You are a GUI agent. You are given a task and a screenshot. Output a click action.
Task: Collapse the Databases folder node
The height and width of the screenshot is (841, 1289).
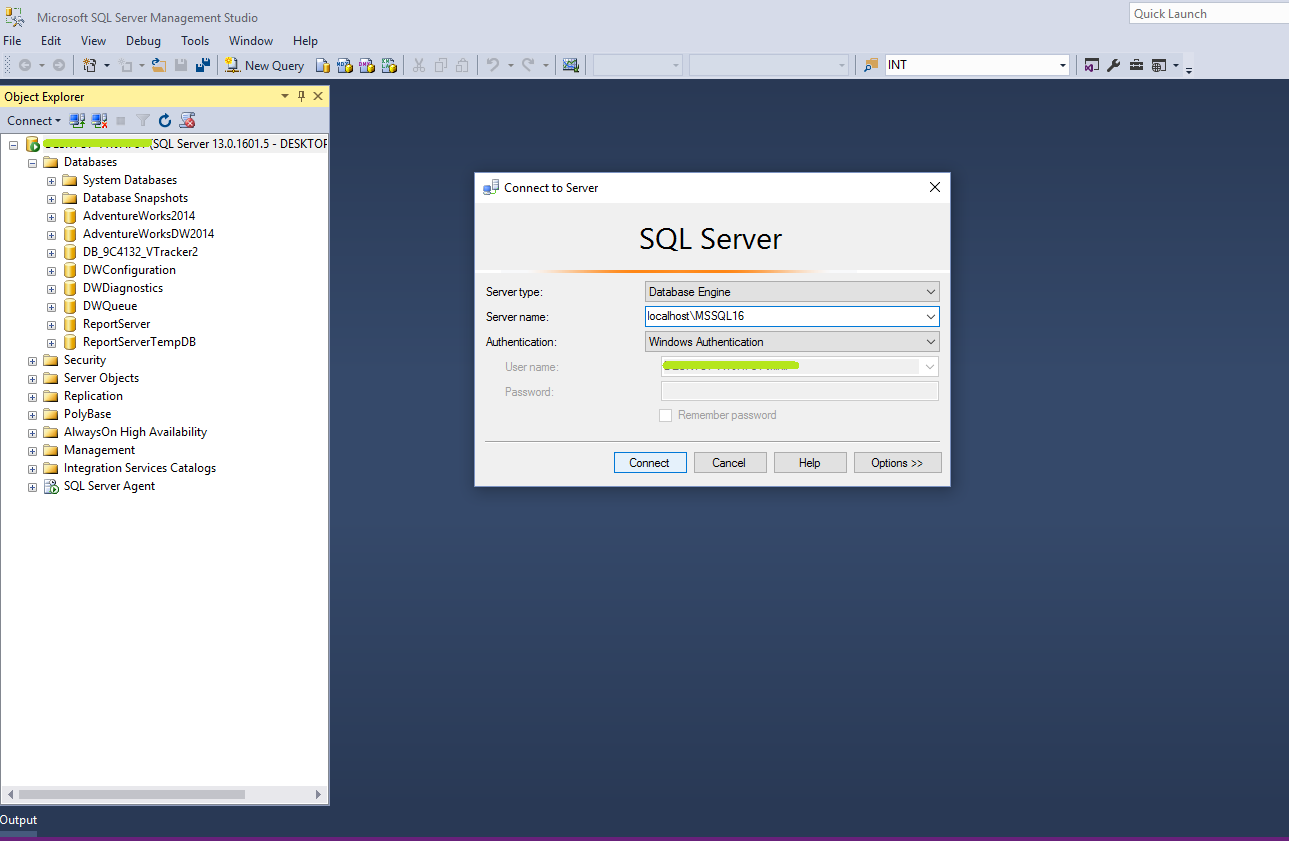pos(33,162)
